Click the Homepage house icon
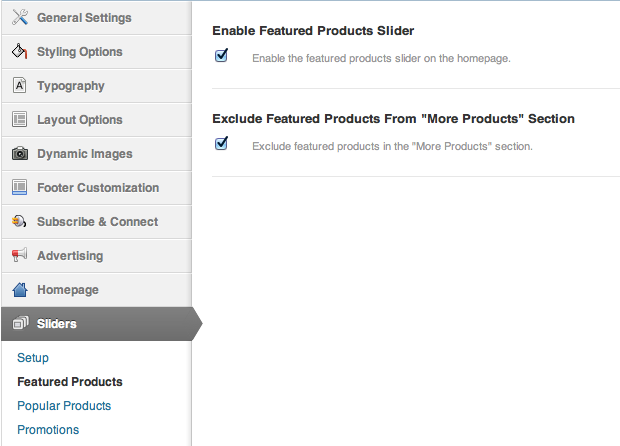This screenshot has width=620, height=446. (x=19, y=290)
